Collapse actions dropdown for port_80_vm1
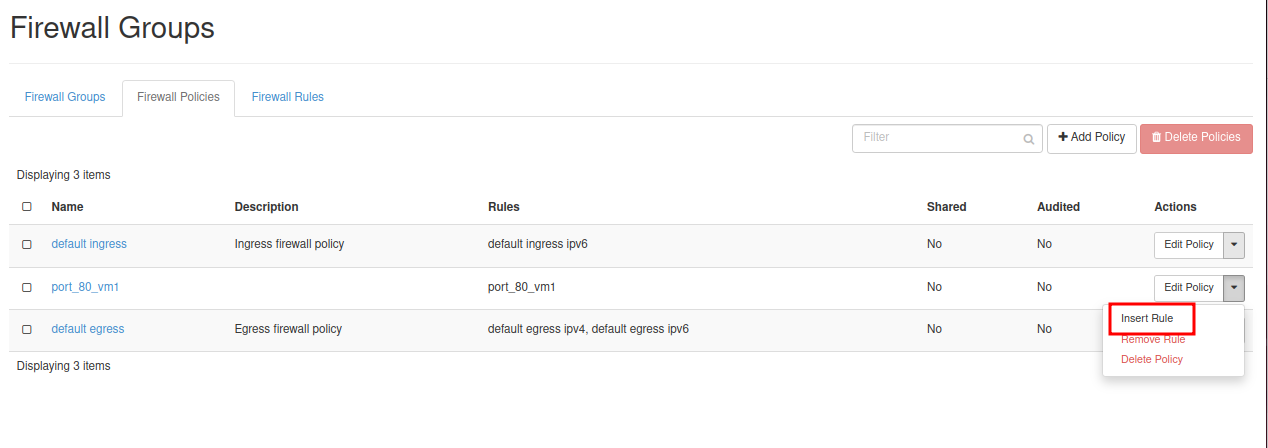The image size is (1268, 448). 1234,288
